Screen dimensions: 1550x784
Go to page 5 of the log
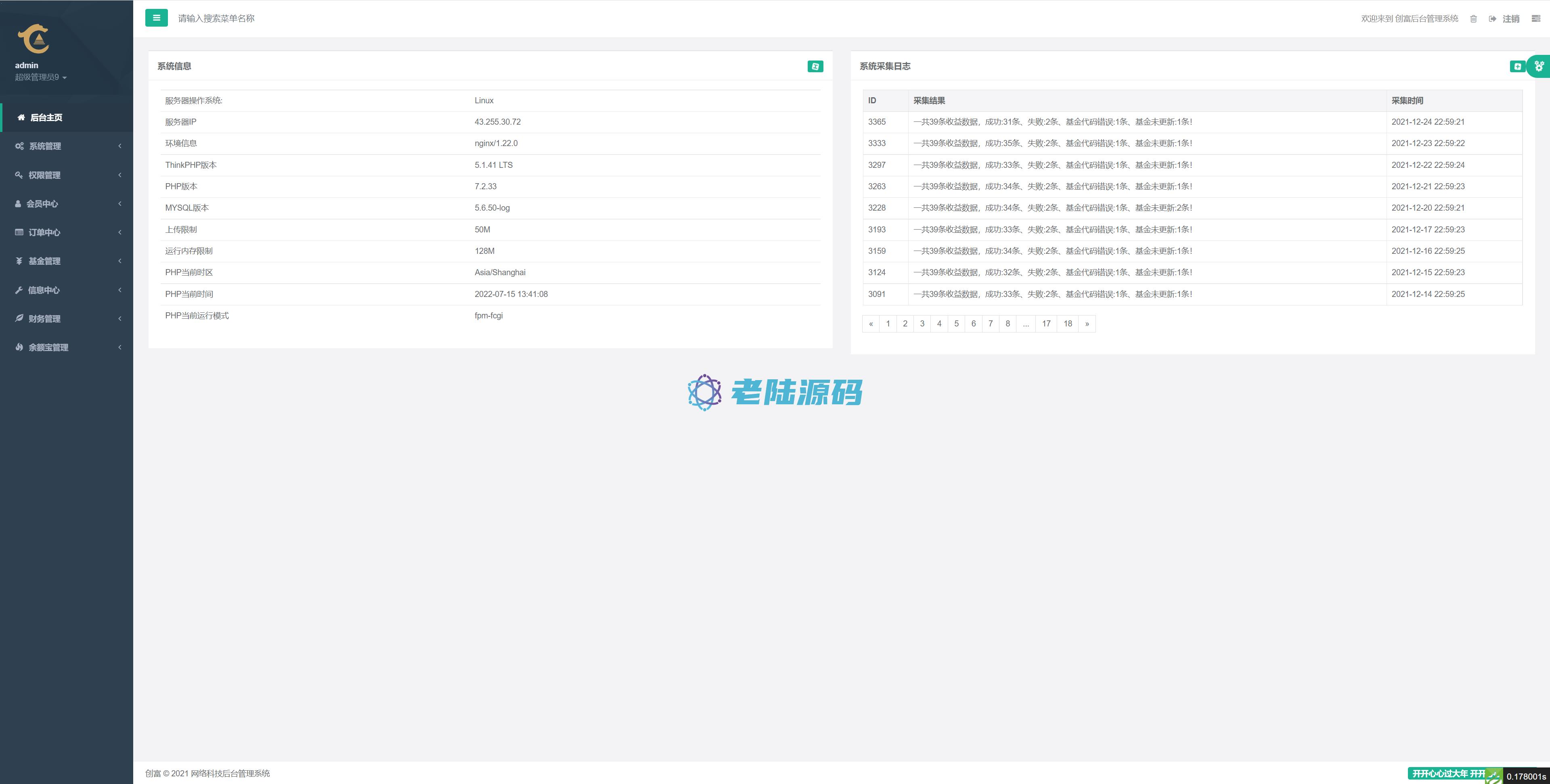pos(956,324)
